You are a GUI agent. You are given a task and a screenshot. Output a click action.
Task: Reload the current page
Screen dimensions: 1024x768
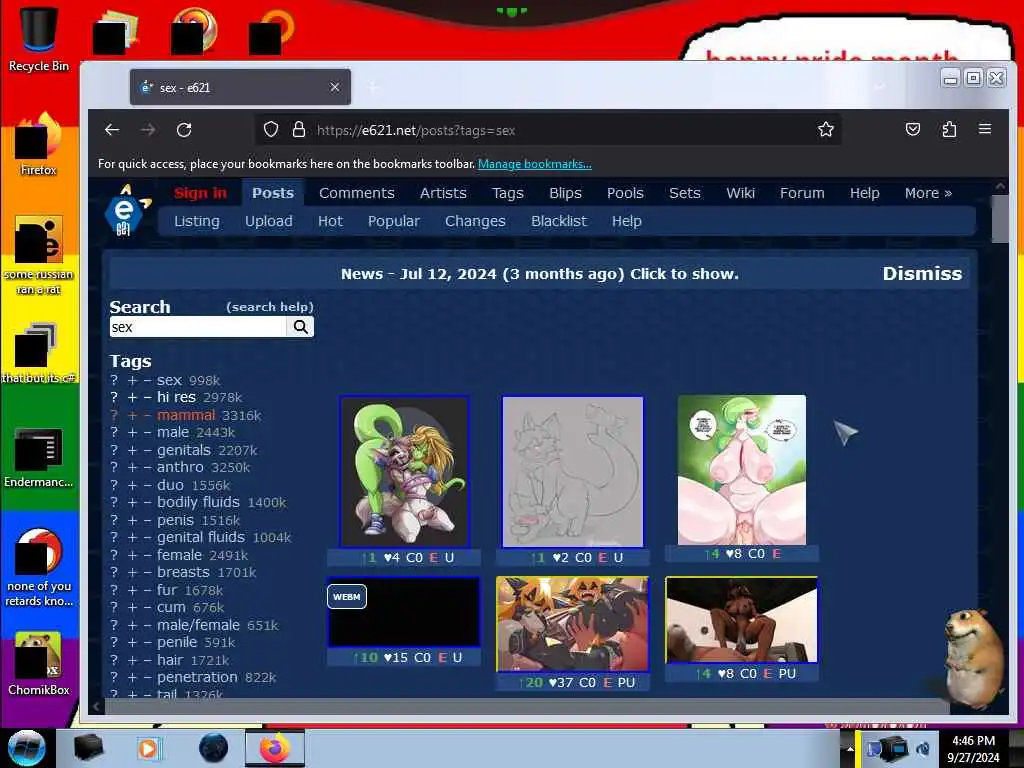(x=184, y=130)
